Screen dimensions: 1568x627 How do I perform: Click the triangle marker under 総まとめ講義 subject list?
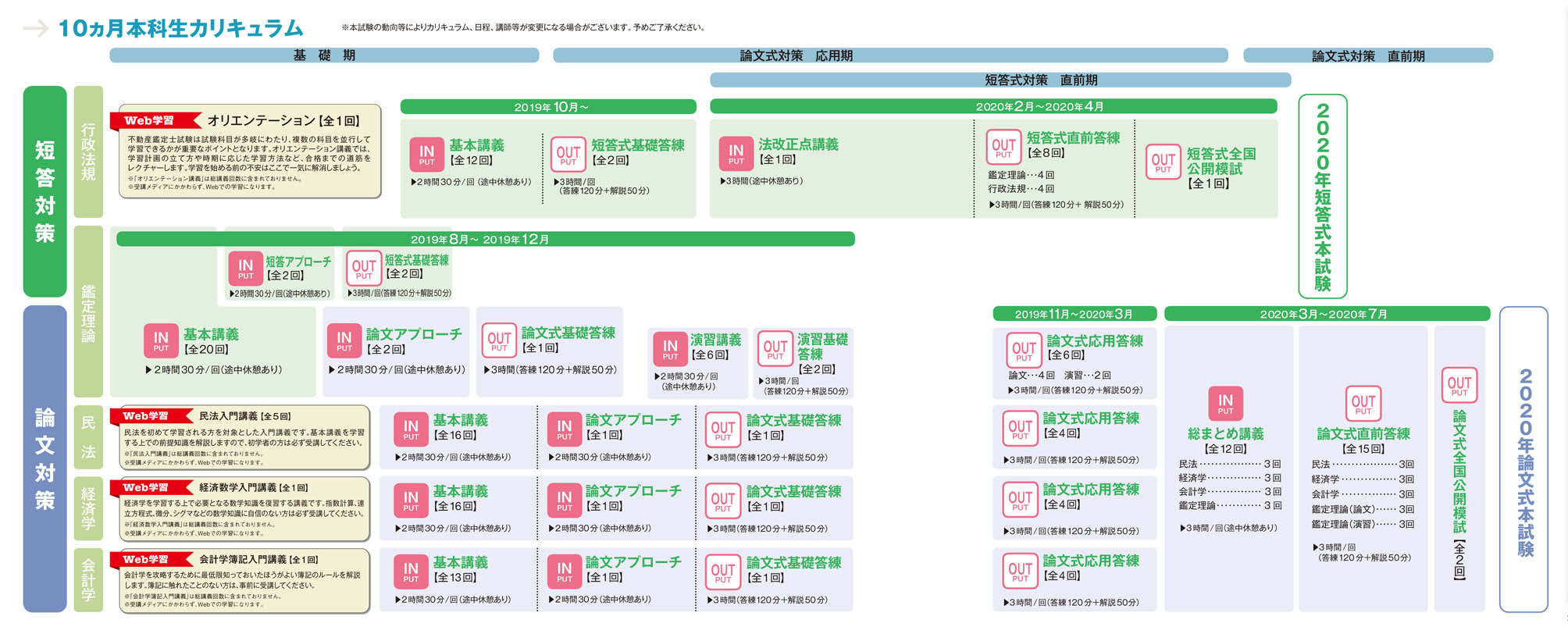click(1182, 528)
